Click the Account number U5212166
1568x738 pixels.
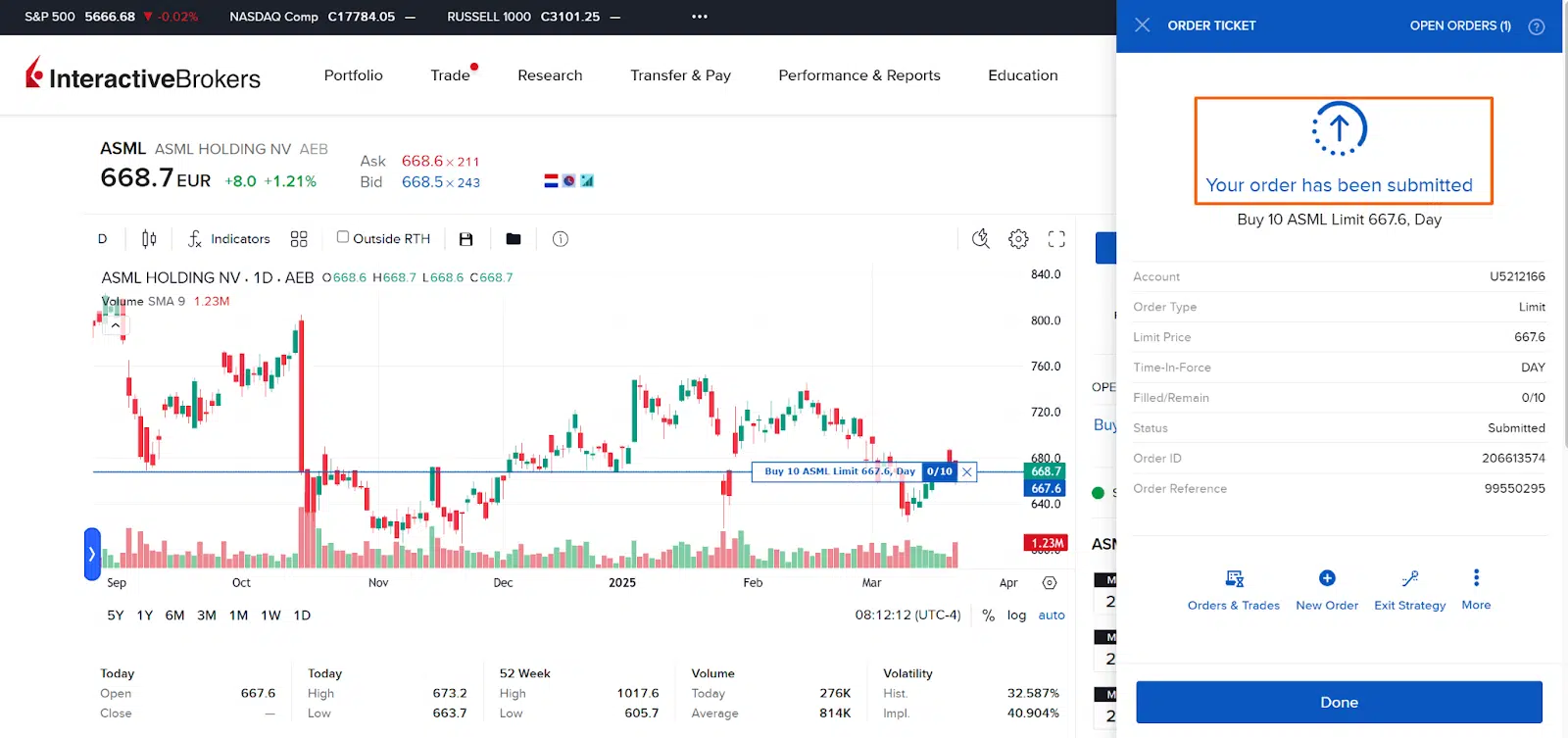coord(1517,276)
